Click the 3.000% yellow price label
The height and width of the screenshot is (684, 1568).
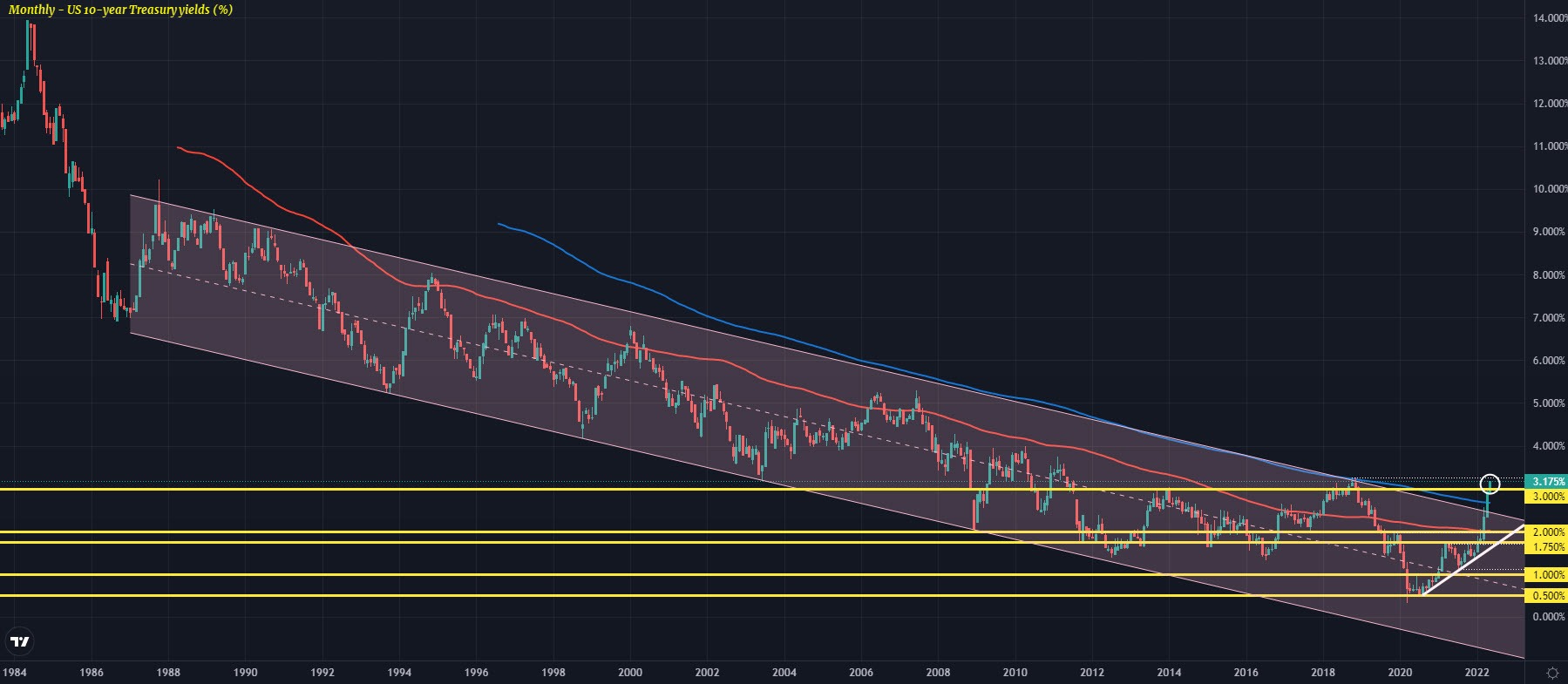tap(1548, 496)
